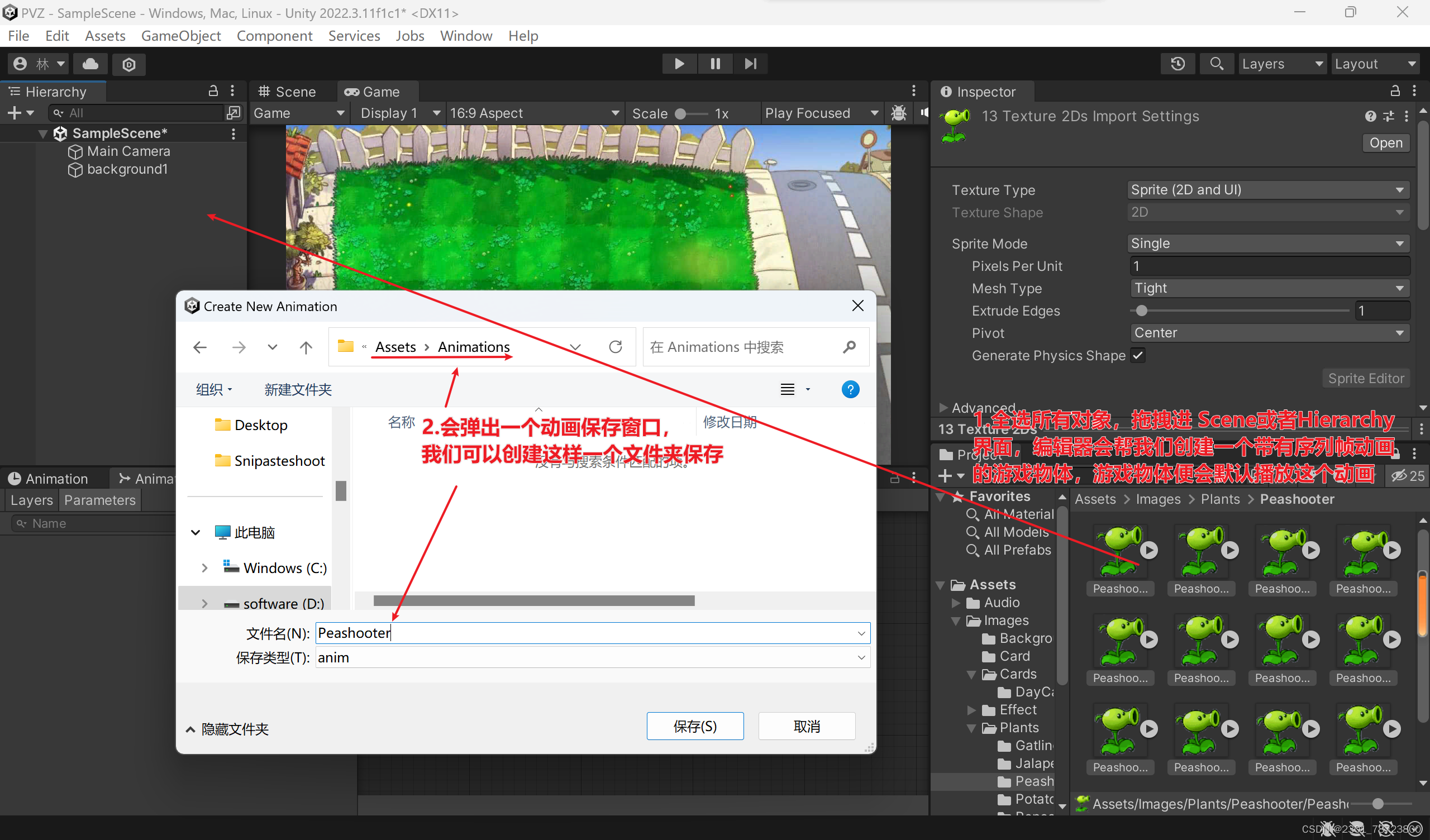Screen dimensions: 1430x840
Task: Click the refresh icon in save dialog
Action: (x=616, y=347)
